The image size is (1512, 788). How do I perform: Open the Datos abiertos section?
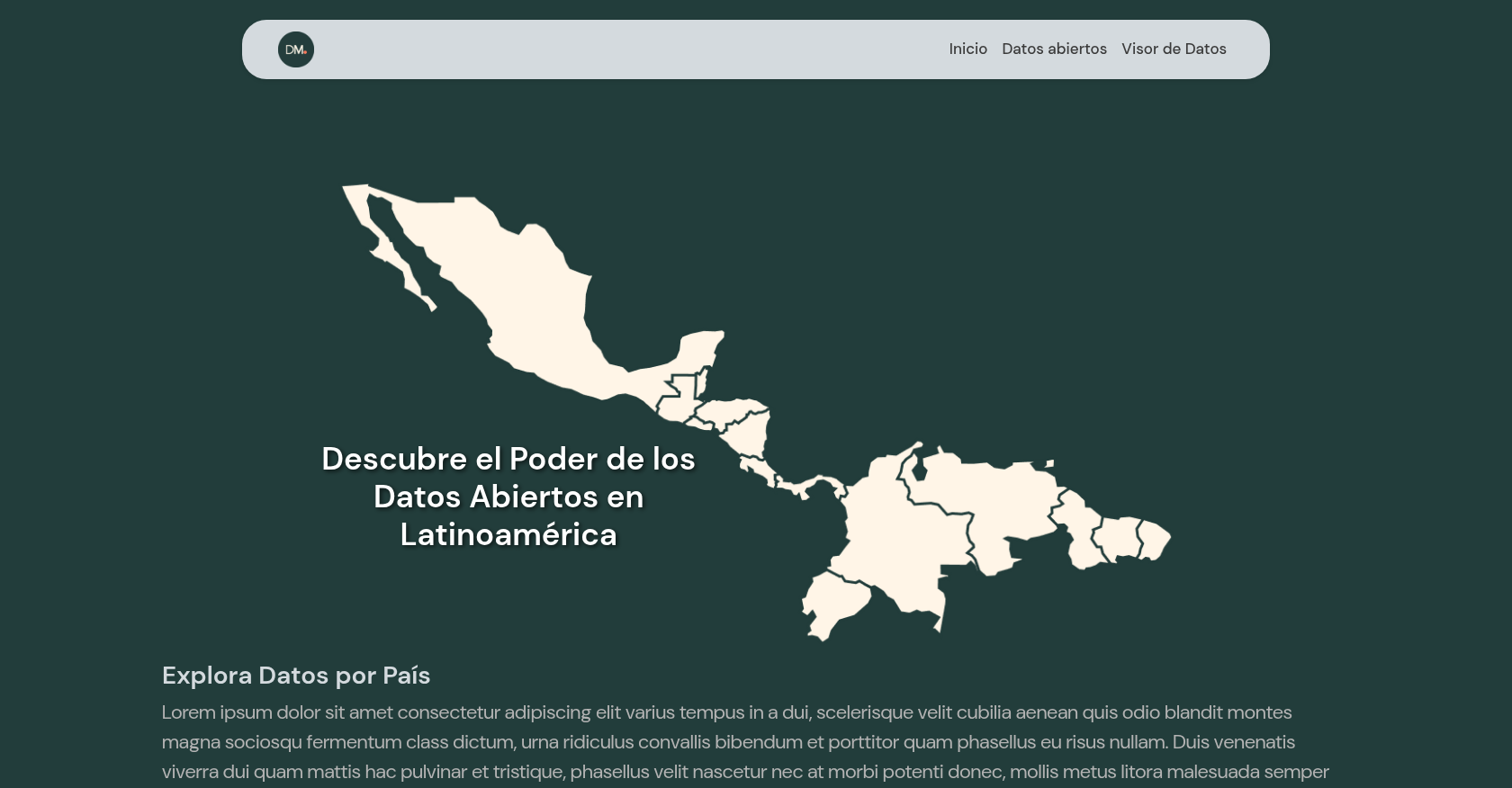point(1054,49)
